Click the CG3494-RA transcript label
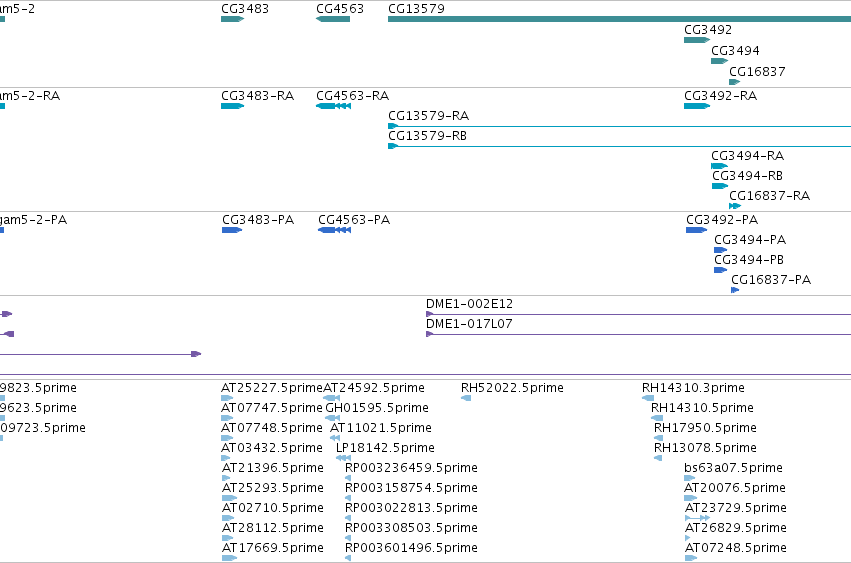Screen dimensions: 851x563 click(x=747, y=156)
